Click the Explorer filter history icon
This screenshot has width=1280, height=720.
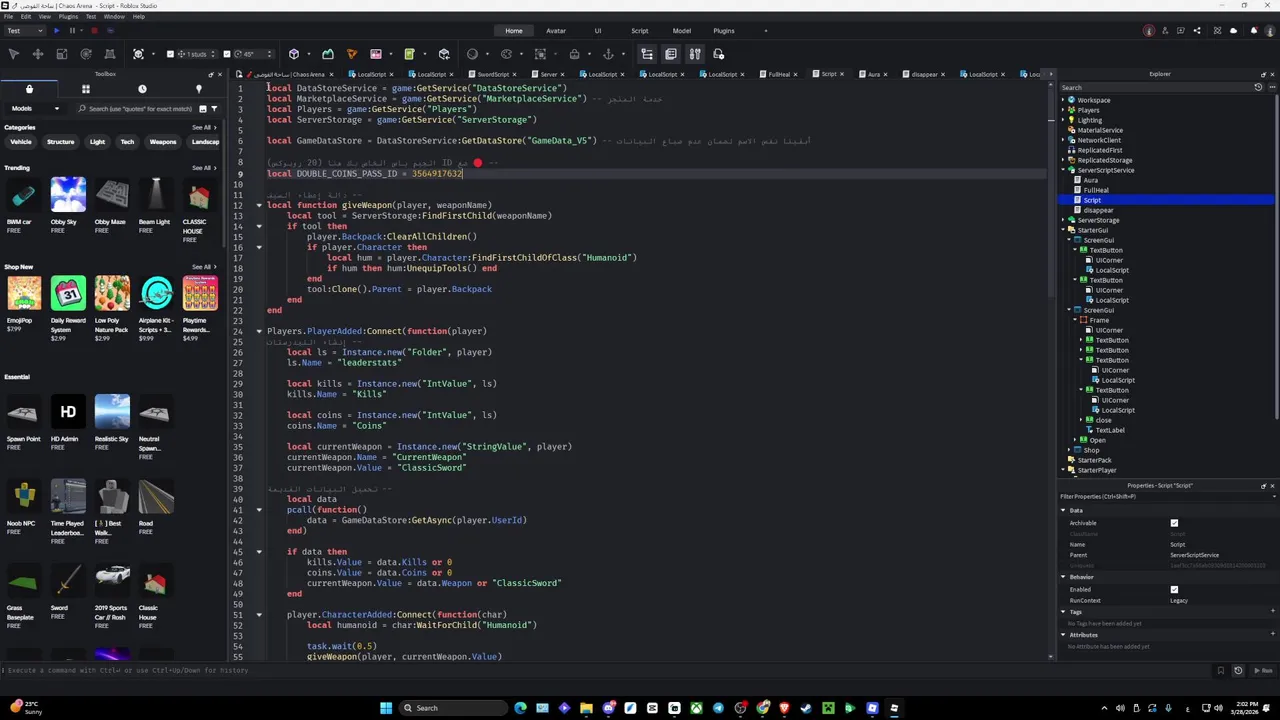[1258, 87]
